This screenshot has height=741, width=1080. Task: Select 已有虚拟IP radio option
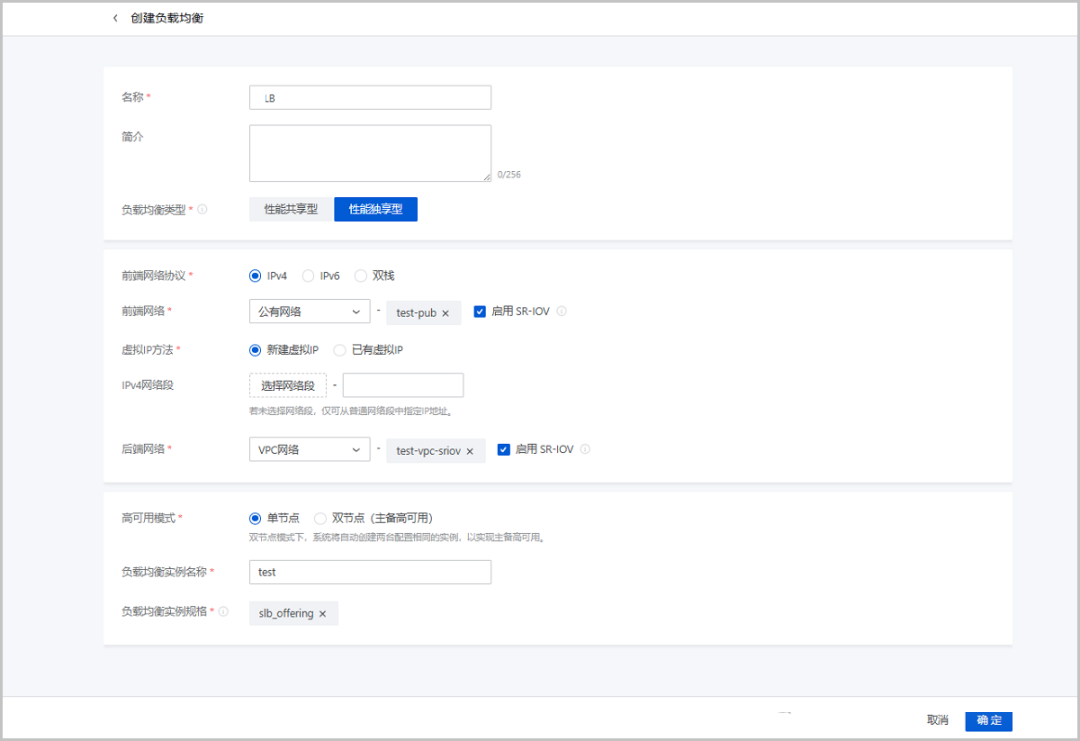pyautogui.click(x=340, y=350)
